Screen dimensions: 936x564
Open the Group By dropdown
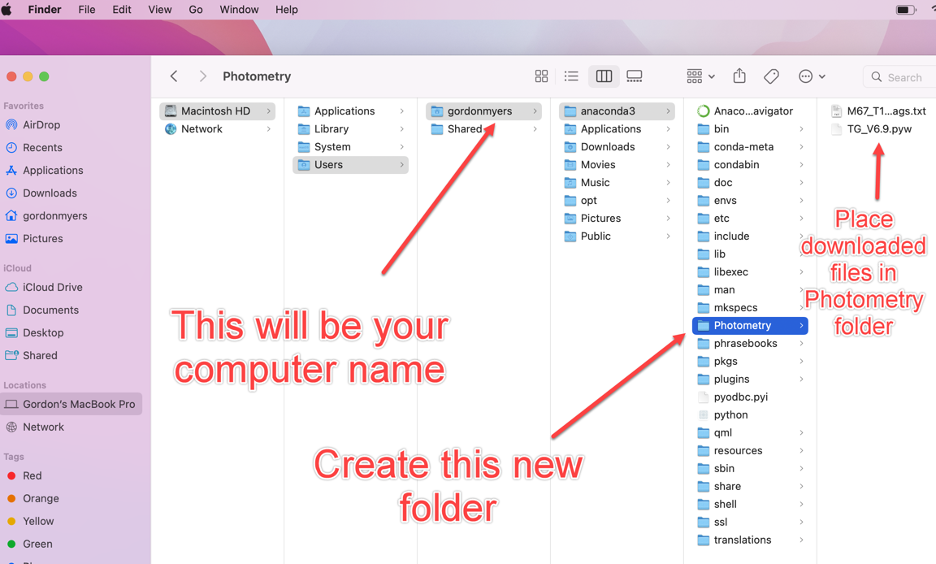700,77
